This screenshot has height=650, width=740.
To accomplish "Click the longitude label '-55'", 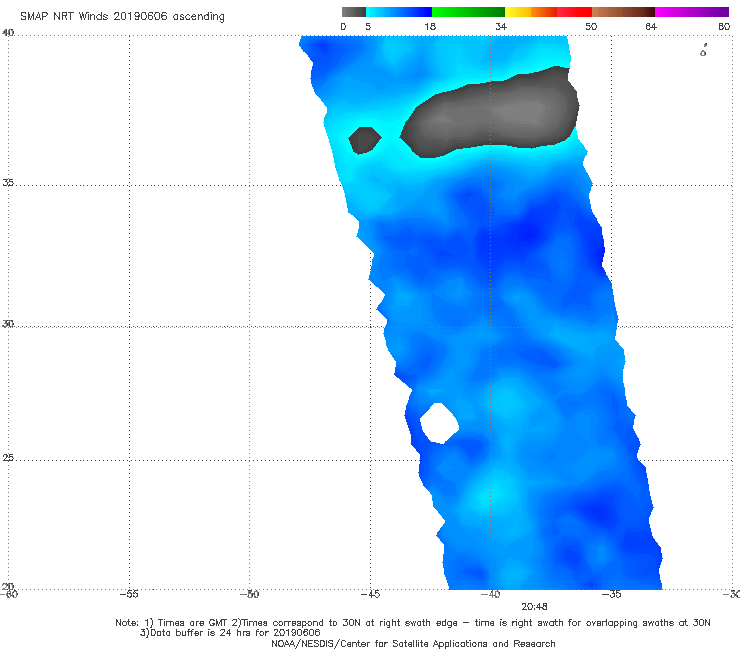I will tap(129, 594).
